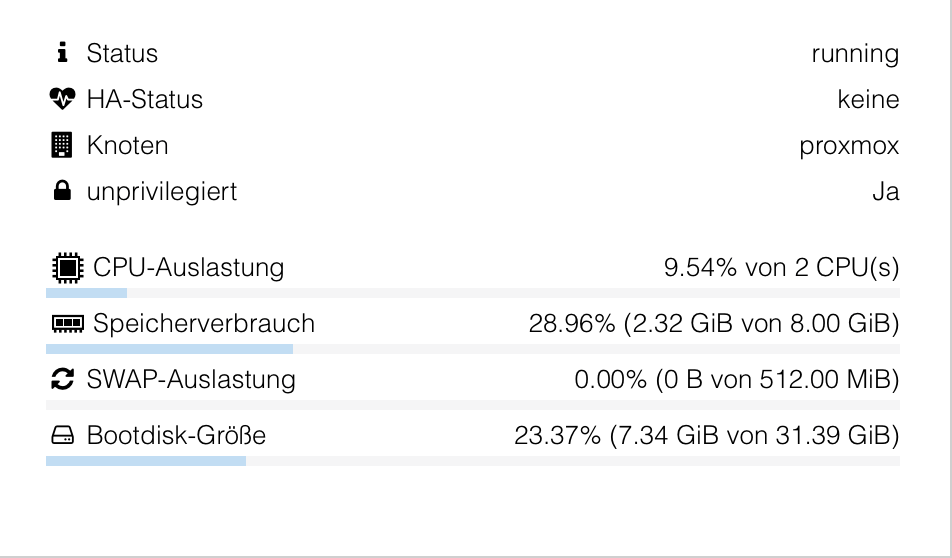Click the empty SWAP-Auslastung bar
The image size is (952, 558).
point(472,405)
